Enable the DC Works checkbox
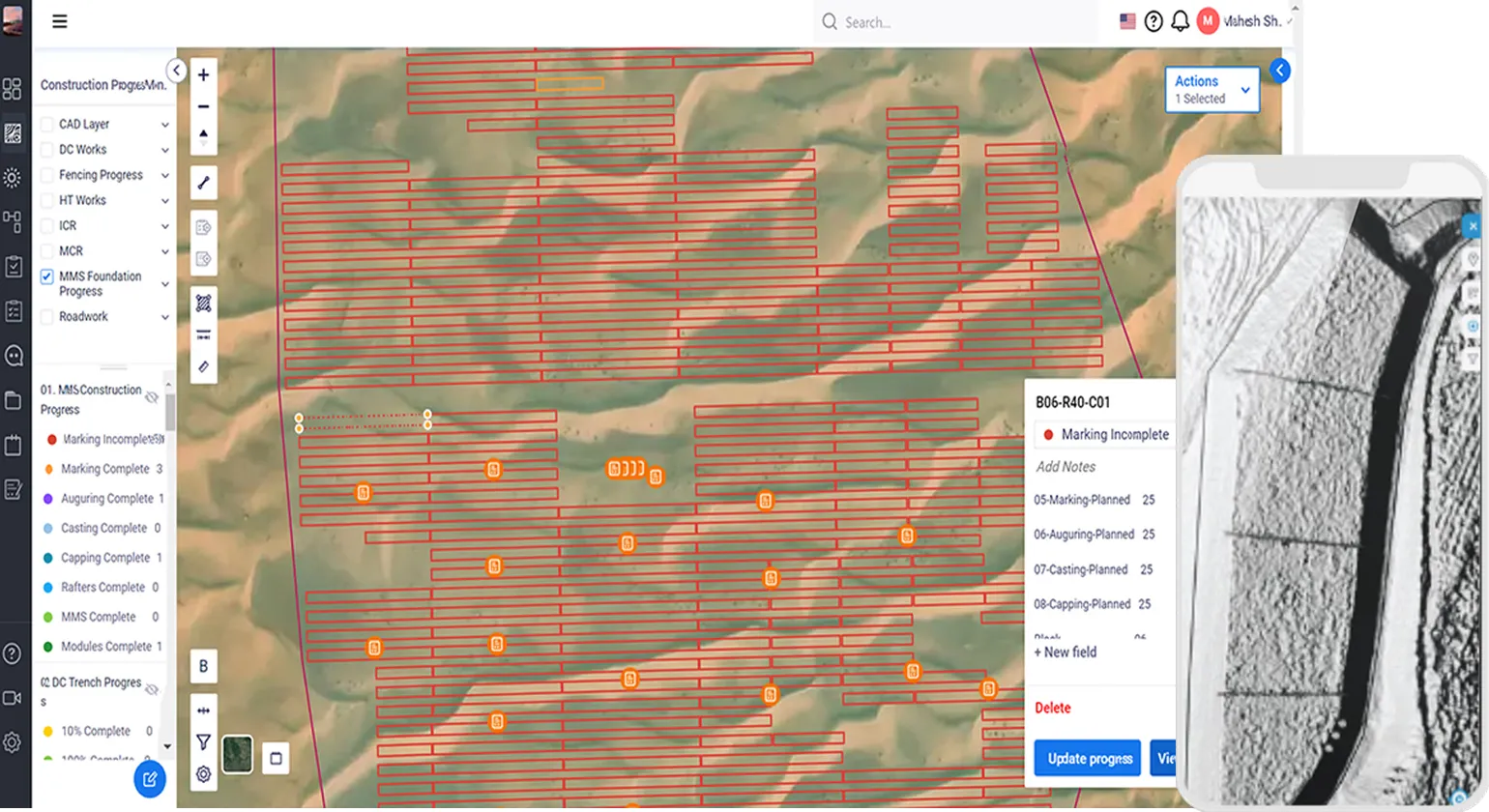Viewport: 1489px width, 812px height. point(46,149)
